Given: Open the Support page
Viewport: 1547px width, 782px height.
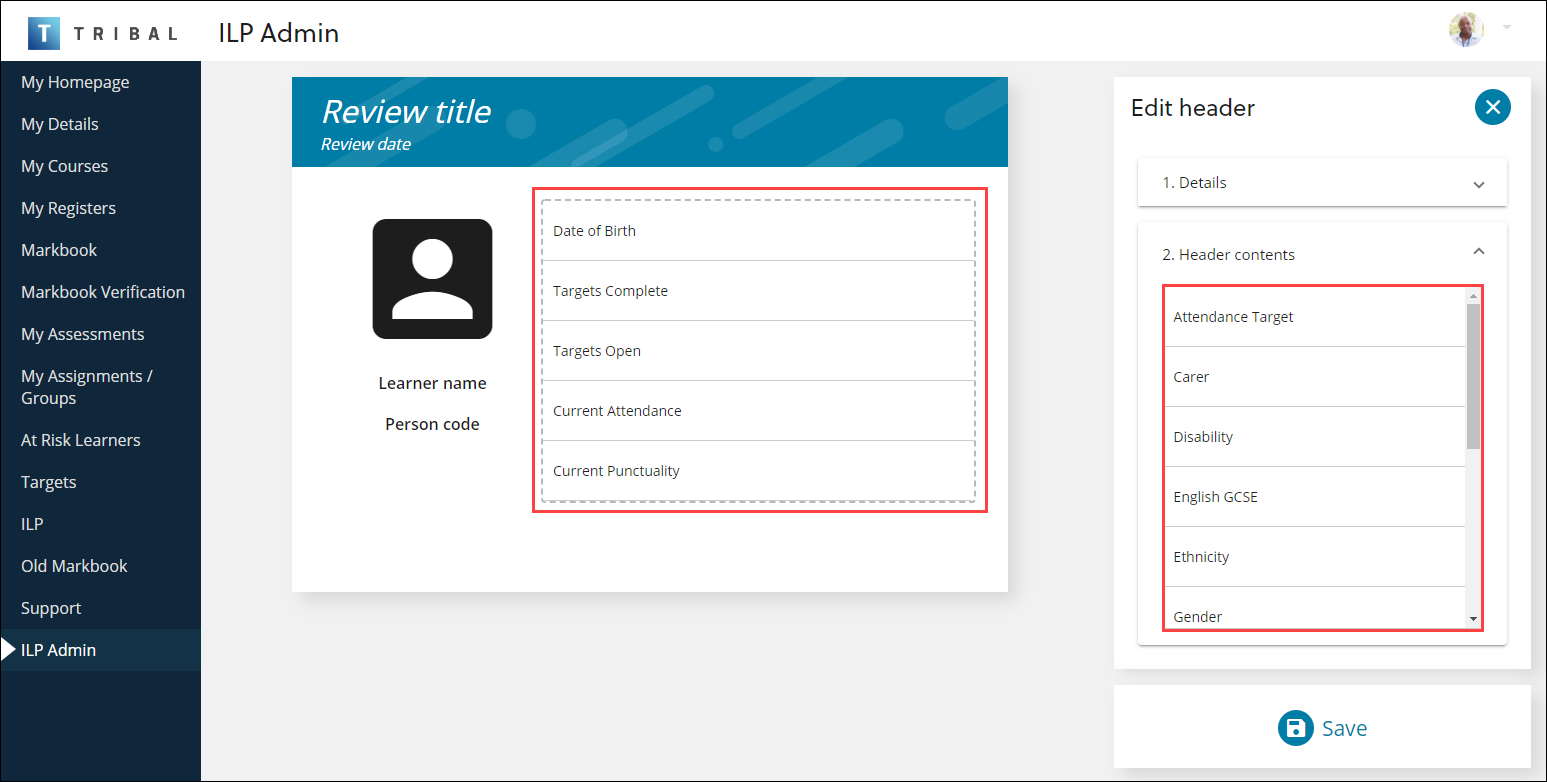Looking at the screenshot, I should point(51,608).
